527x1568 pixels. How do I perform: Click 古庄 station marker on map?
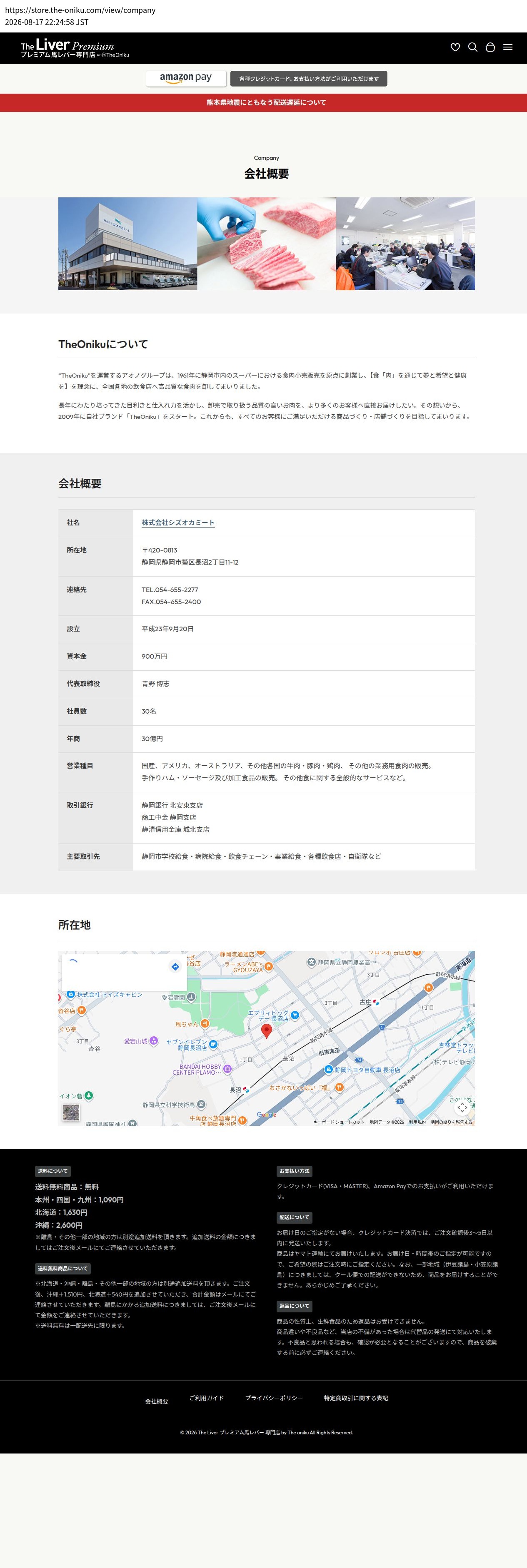tap(376, 1002)
